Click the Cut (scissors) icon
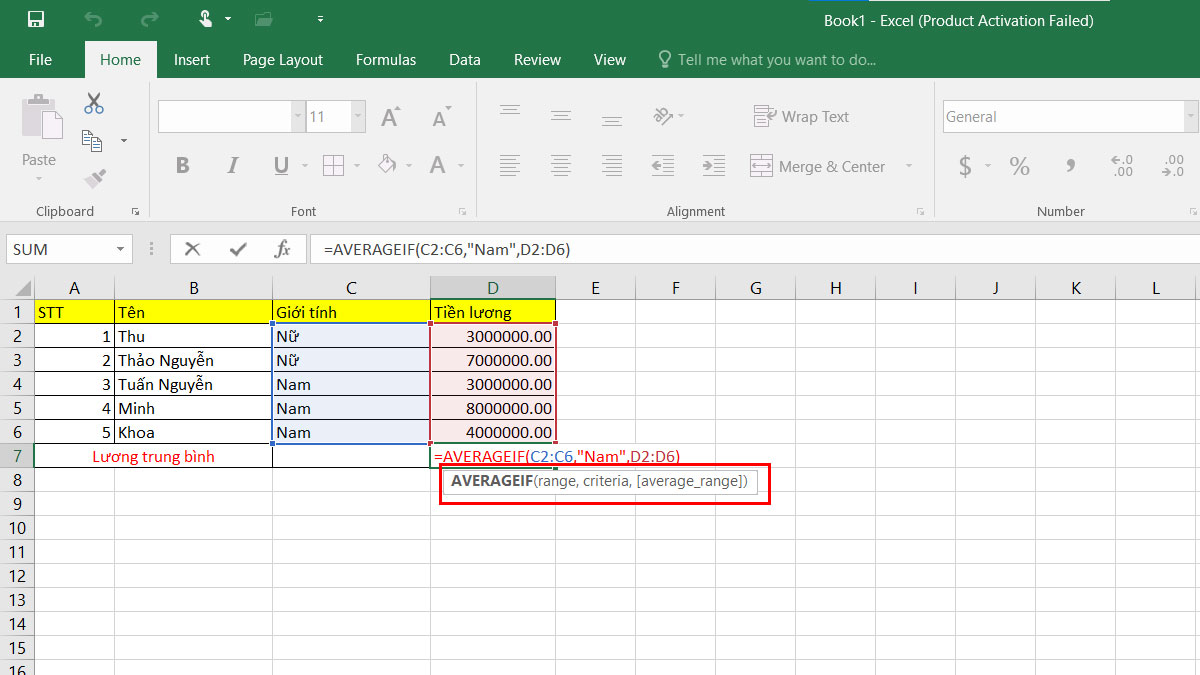The image size is (1200, 675). [x=93, y=103]
